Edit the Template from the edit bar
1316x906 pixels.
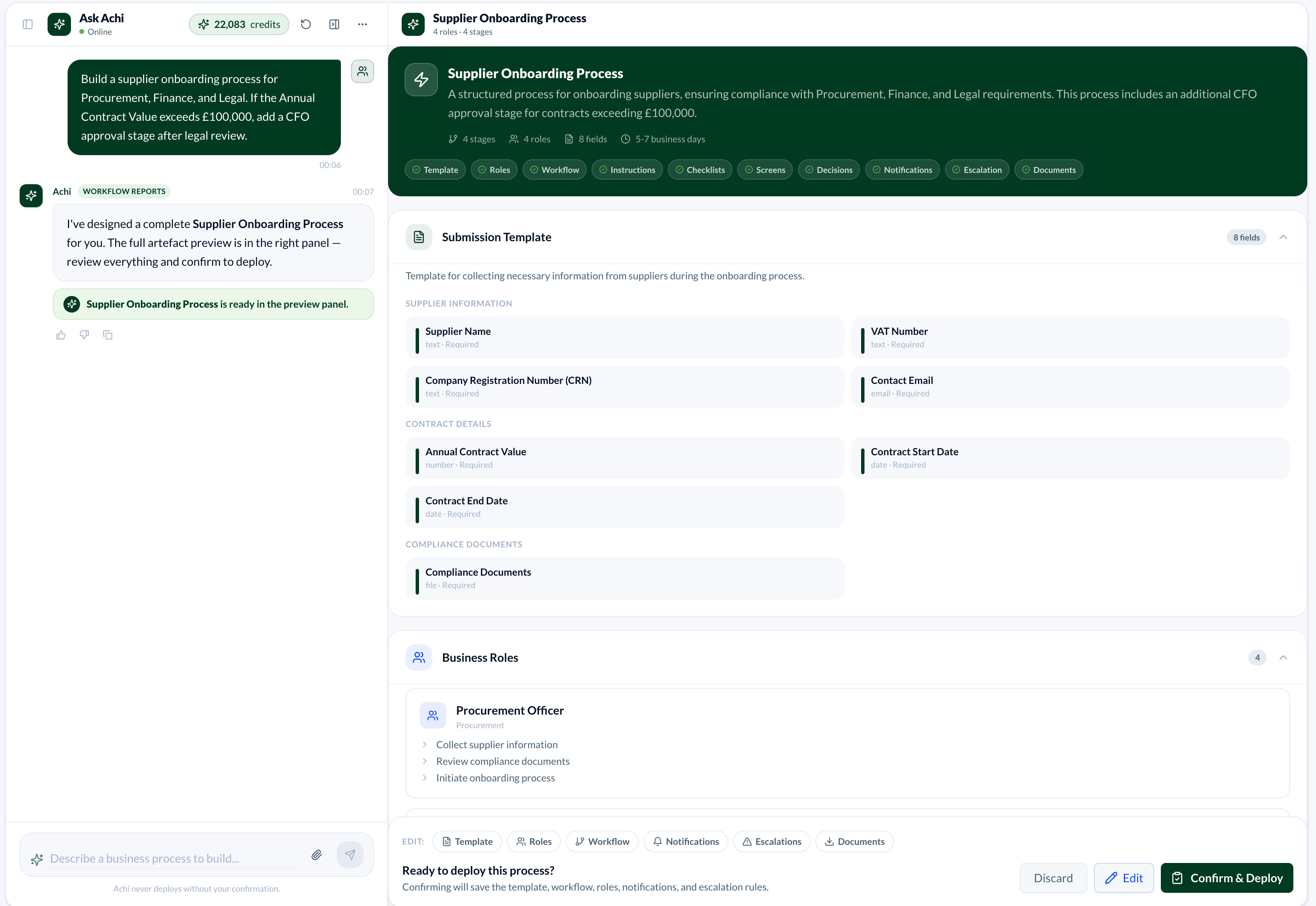(x=467, y=842)
